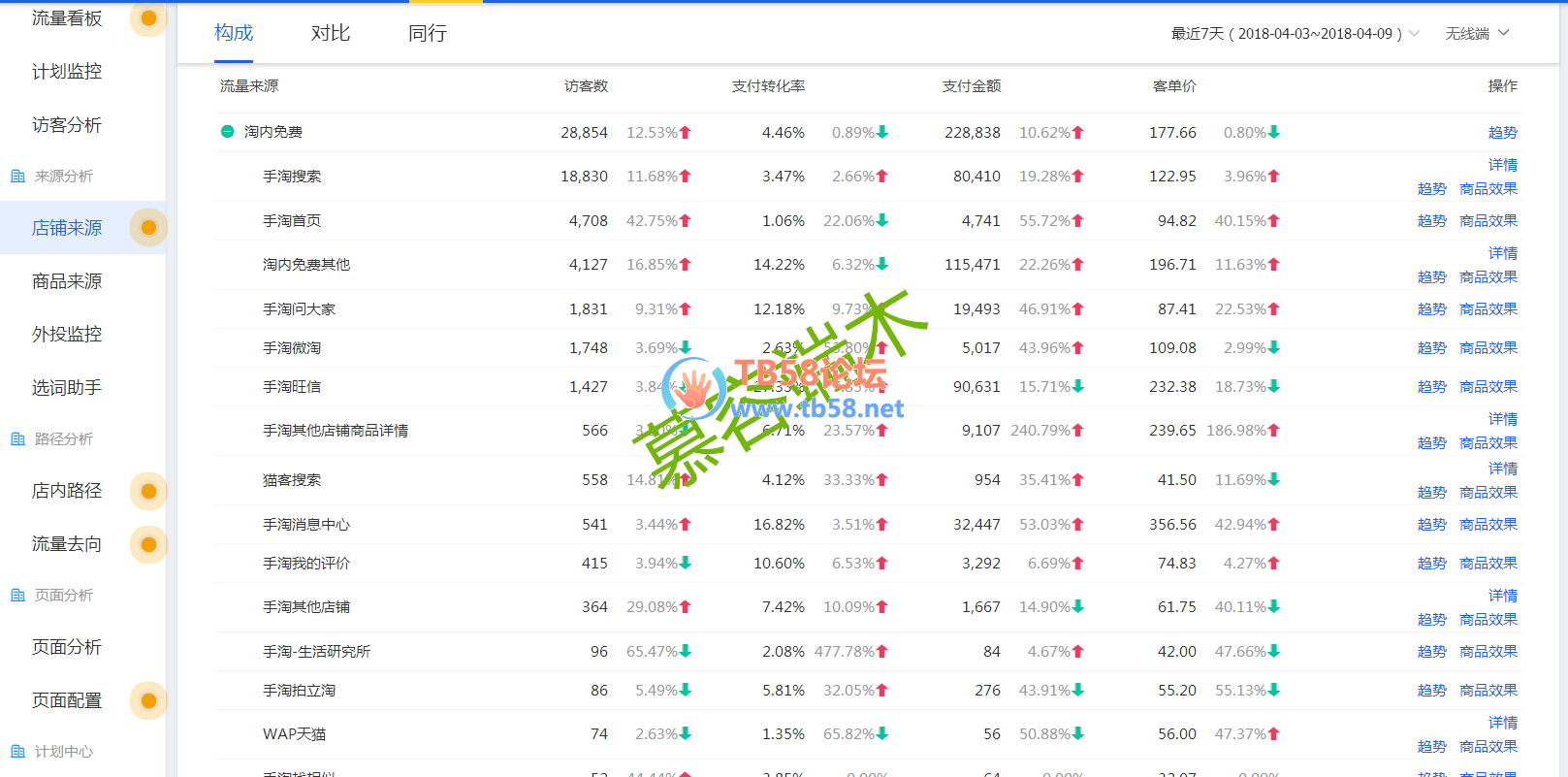
Task: Click the 来源分析 section icon
Action: 17,177
